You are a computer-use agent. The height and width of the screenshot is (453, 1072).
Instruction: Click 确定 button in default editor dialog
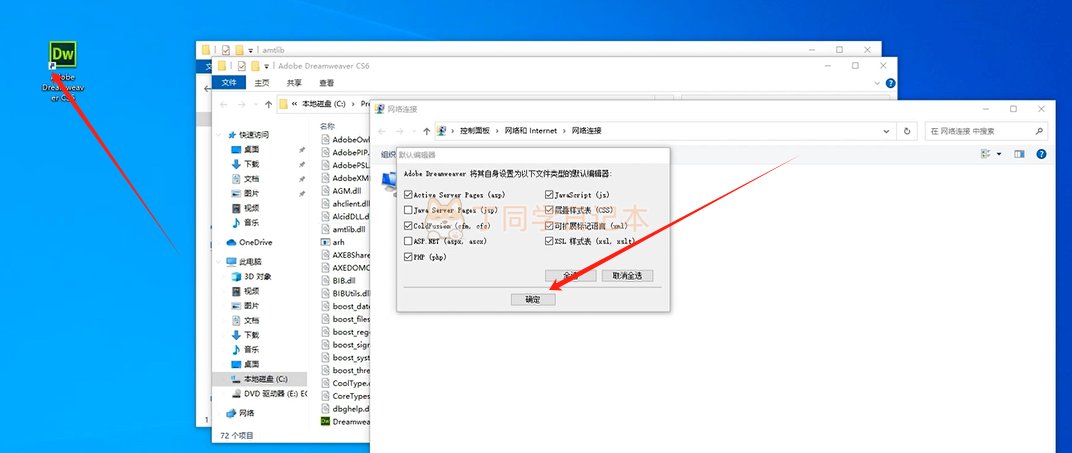[x=533, y=299]
